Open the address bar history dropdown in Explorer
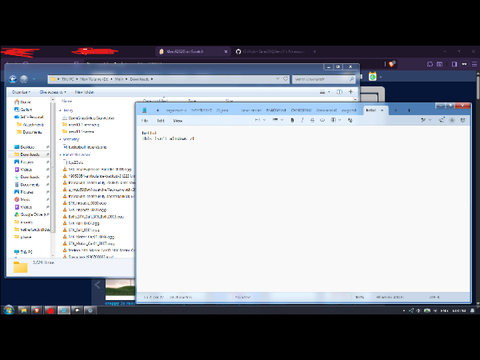Viewport: 480px width, 360px height. tap(278, 79)
